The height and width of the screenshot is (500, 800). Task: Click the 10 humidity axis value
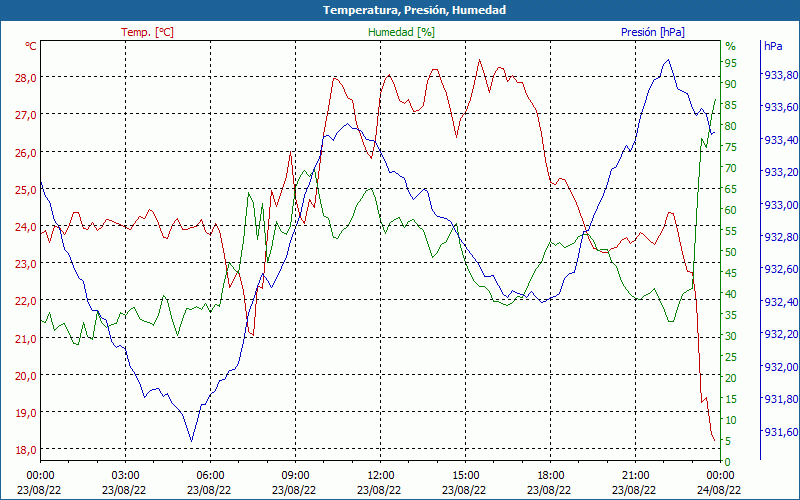[731, 420]
